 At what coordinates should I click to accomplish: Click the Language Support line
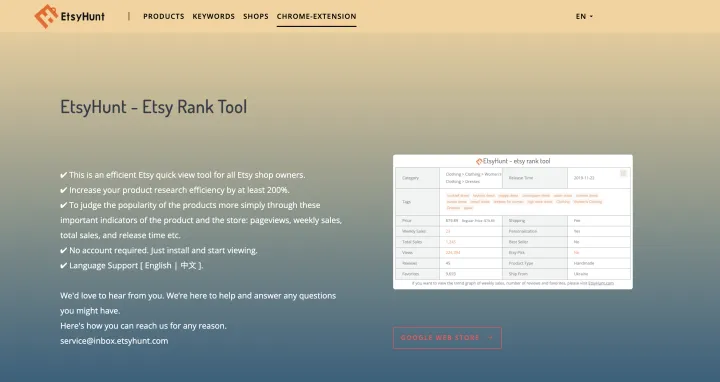(x=132, y=266)
